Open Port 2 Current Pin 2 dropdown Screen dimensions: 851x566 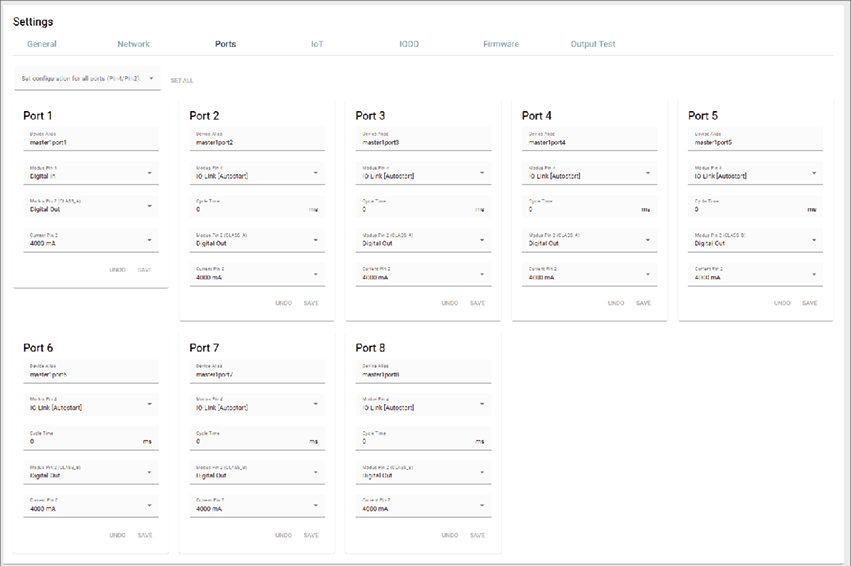(257, 274)
